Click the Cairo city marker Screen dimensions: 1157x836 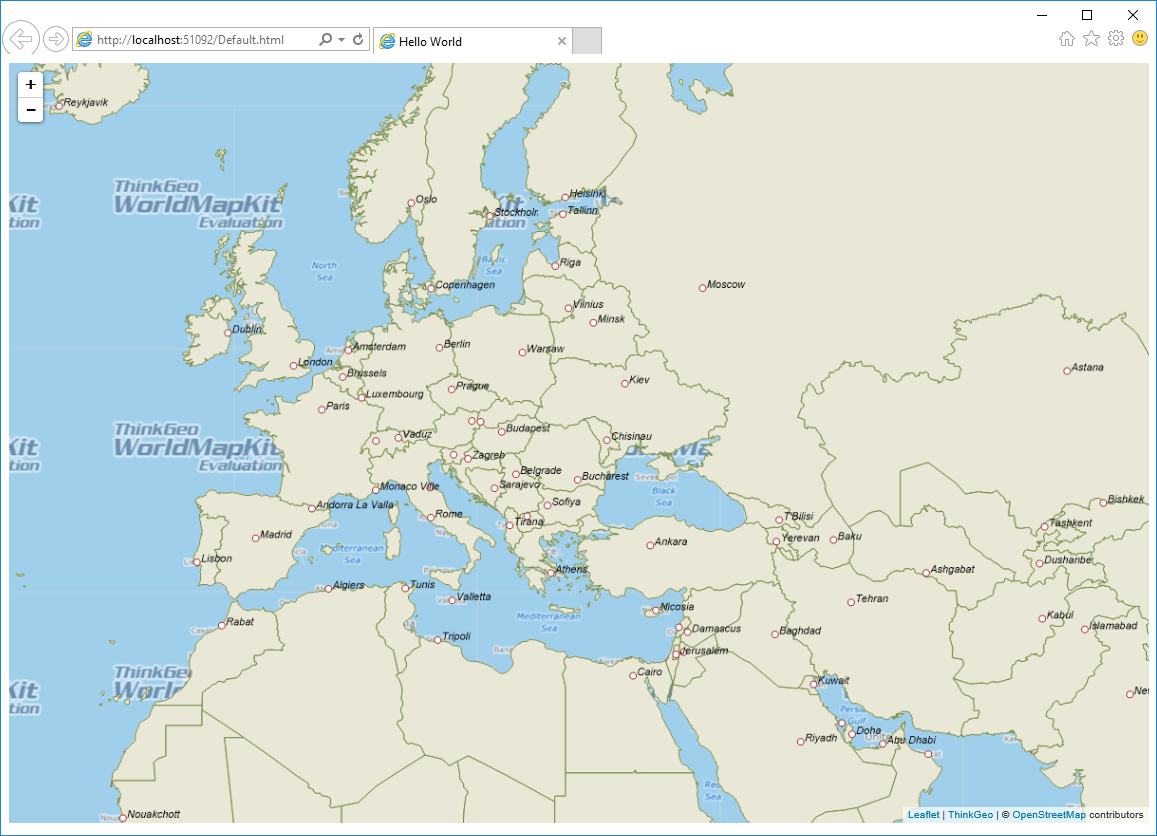[x=633, y=675]
